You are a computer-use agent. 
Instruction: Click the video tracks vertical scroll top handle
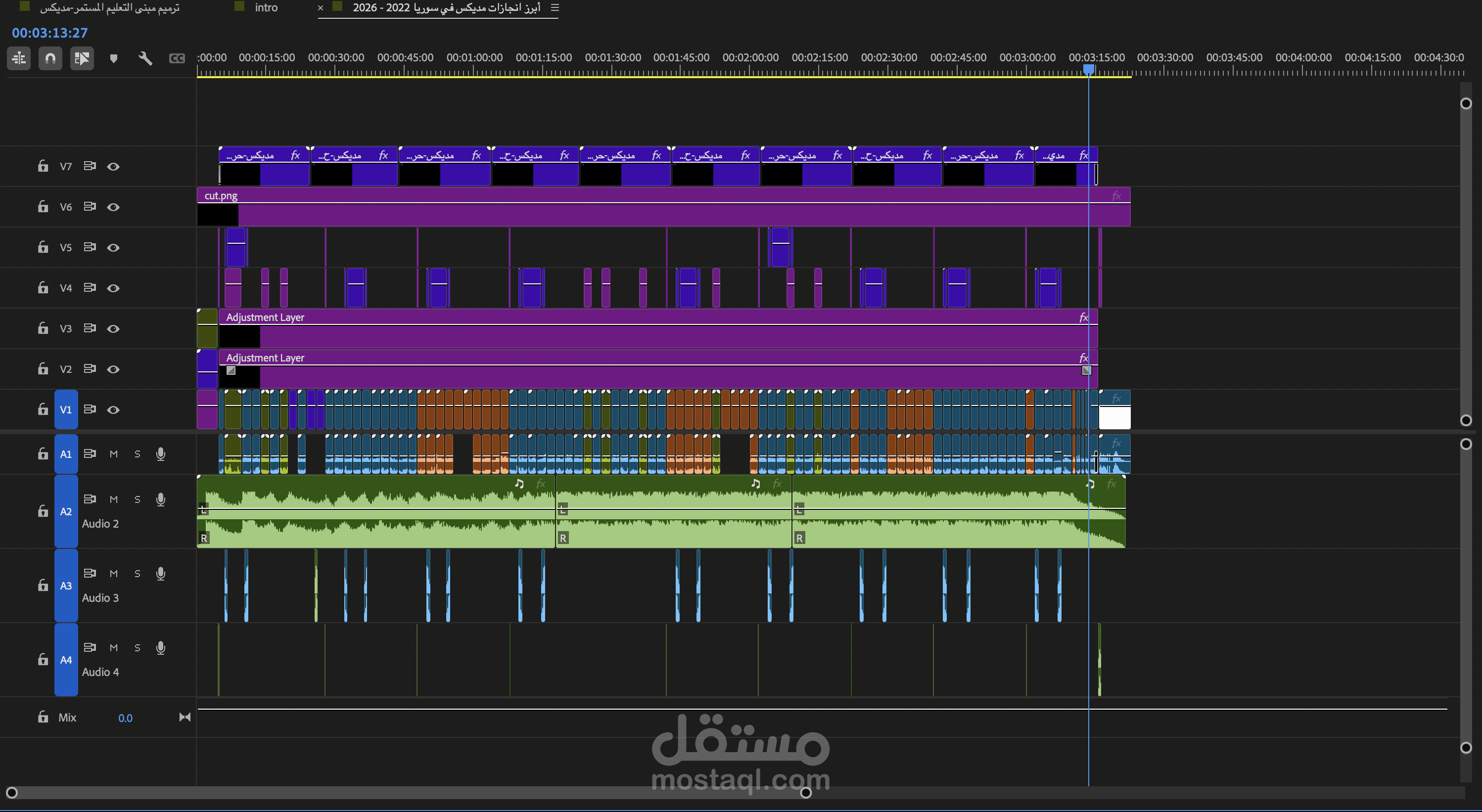(1466, 103)
